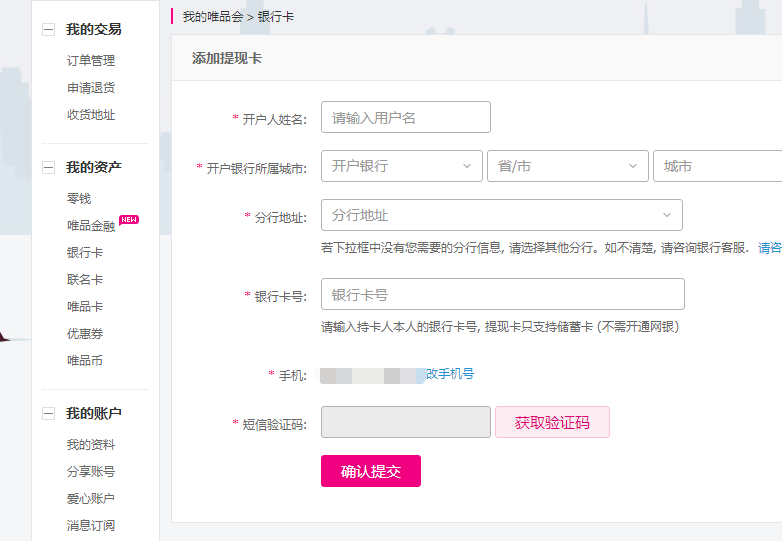The image size is (782, 541).
Task: Open 联名卡 in sidebar
Action: (x=85, y=279)
